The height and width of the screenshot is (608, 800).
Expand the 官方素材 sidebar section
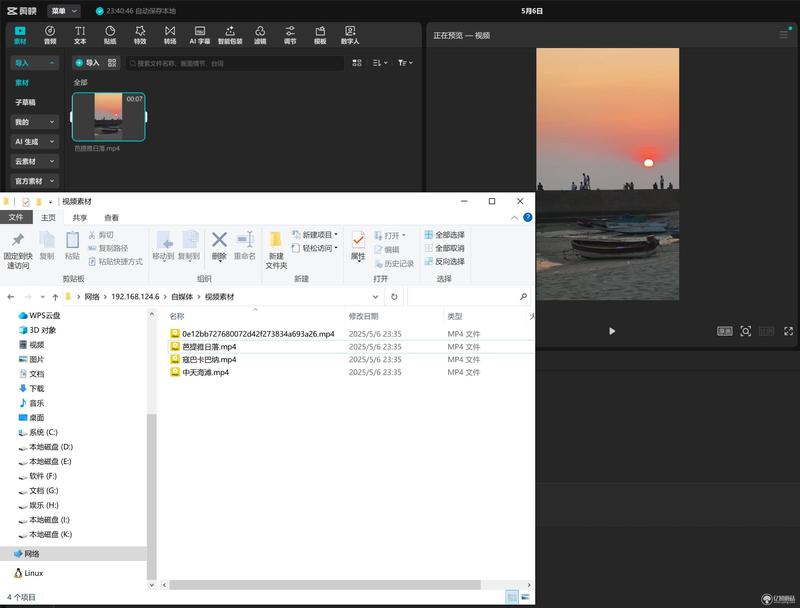34,181
